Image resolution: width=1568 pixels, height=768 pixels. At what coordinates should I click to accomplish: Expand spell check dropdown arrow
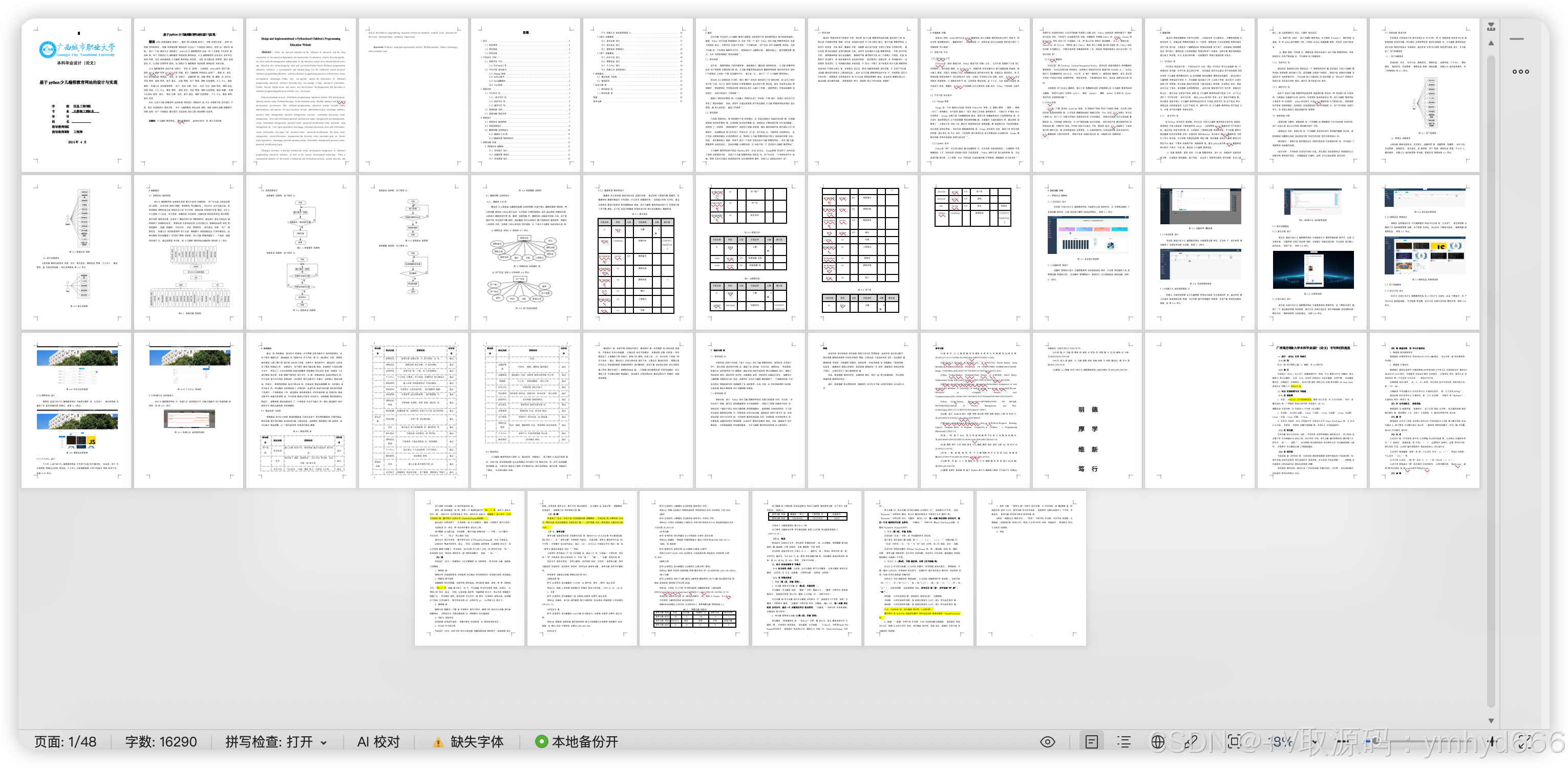[x=324, y=742]
